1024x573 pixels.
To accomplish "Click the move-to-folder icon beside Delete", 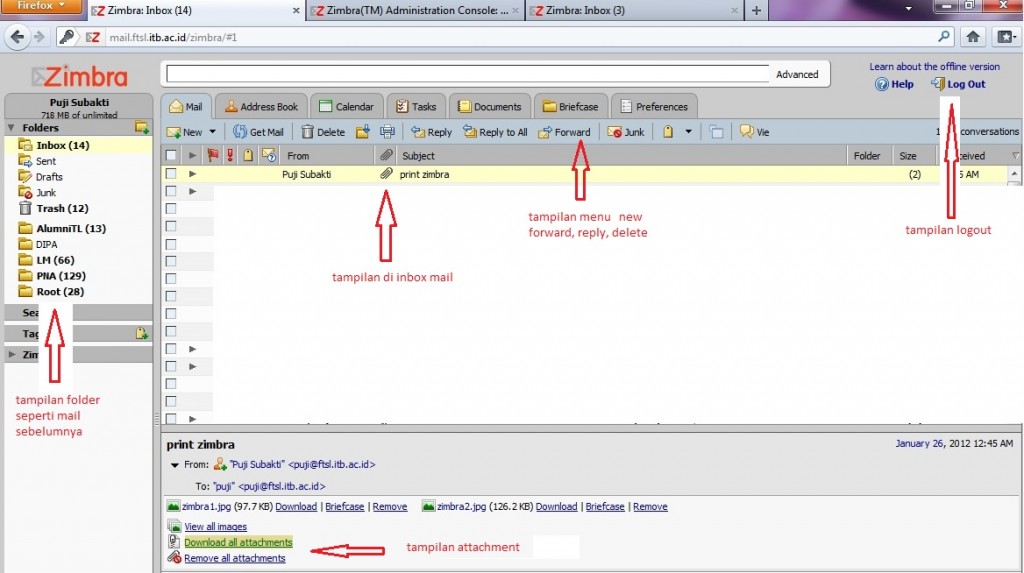I will [363, 132].
